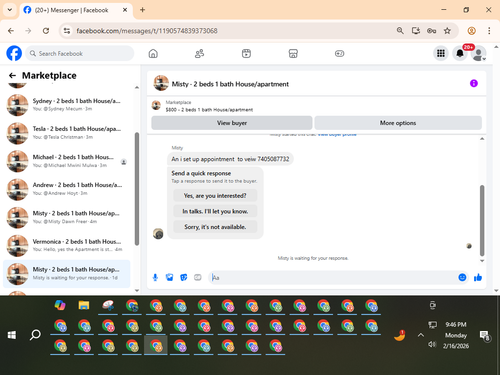500x375 pixels.
Task: Bookmark this page with star icon
Action: point(447,31)
